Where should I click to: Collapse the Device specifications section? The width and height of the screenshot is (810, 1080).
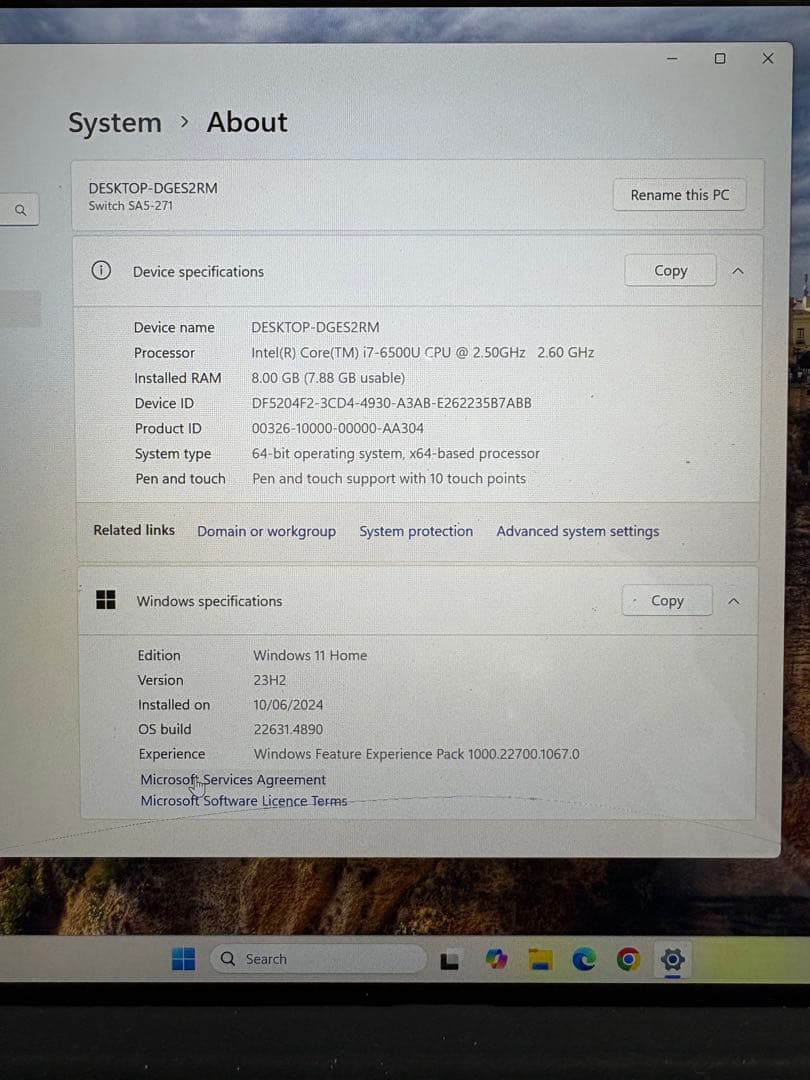pyautogui.click(x=737, y=270)
